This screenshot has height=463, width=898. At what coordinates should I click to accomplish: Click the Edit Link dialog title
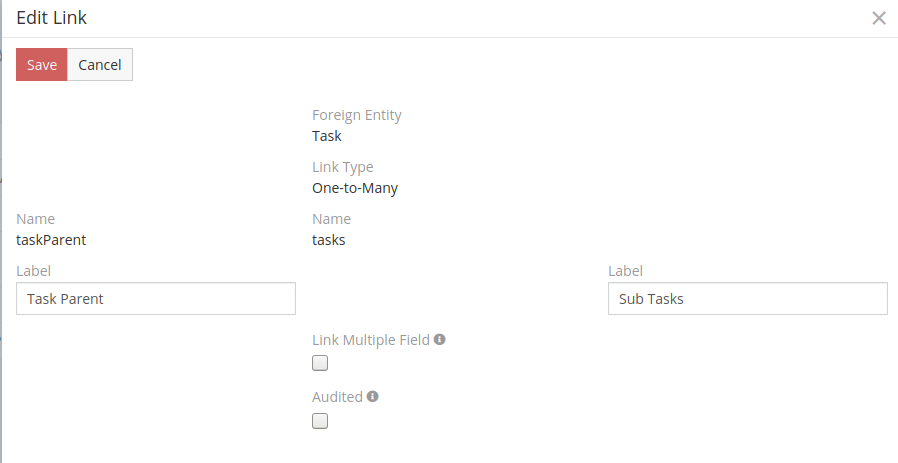pyautogui.click(x=51, y=18)
